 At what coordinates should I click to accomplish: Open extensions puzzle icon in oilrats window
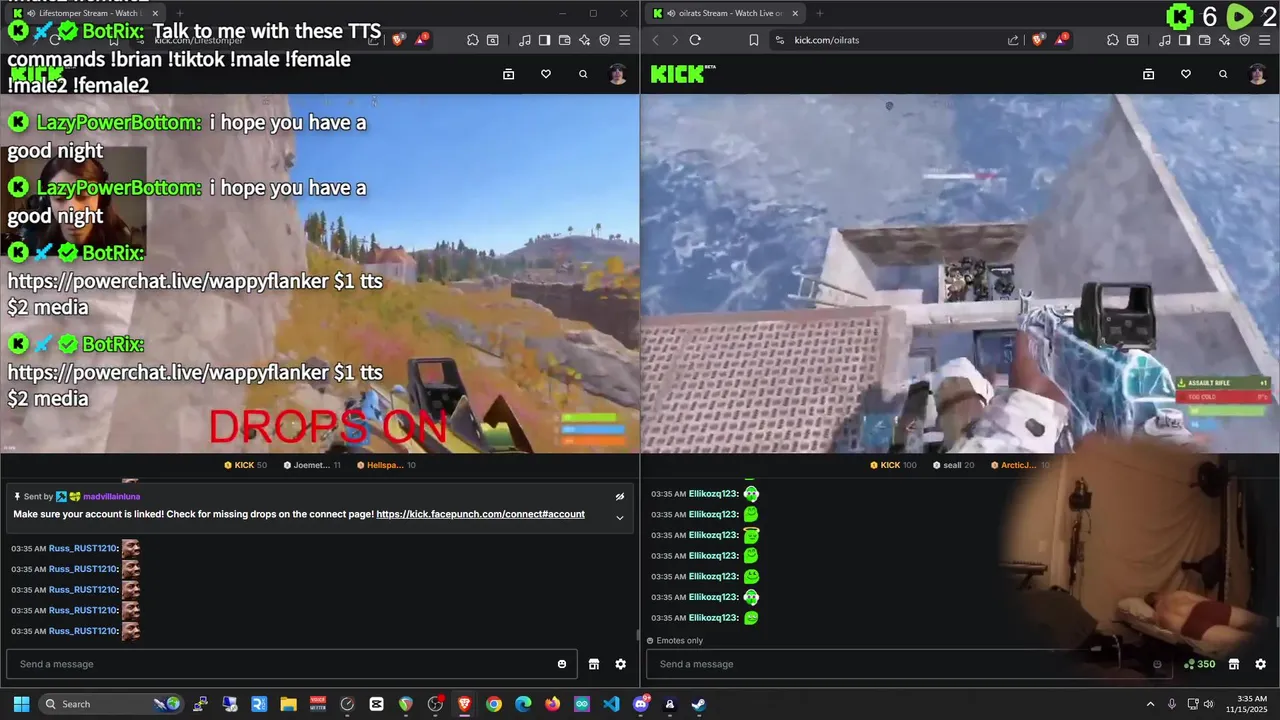tap(1113, 40)
